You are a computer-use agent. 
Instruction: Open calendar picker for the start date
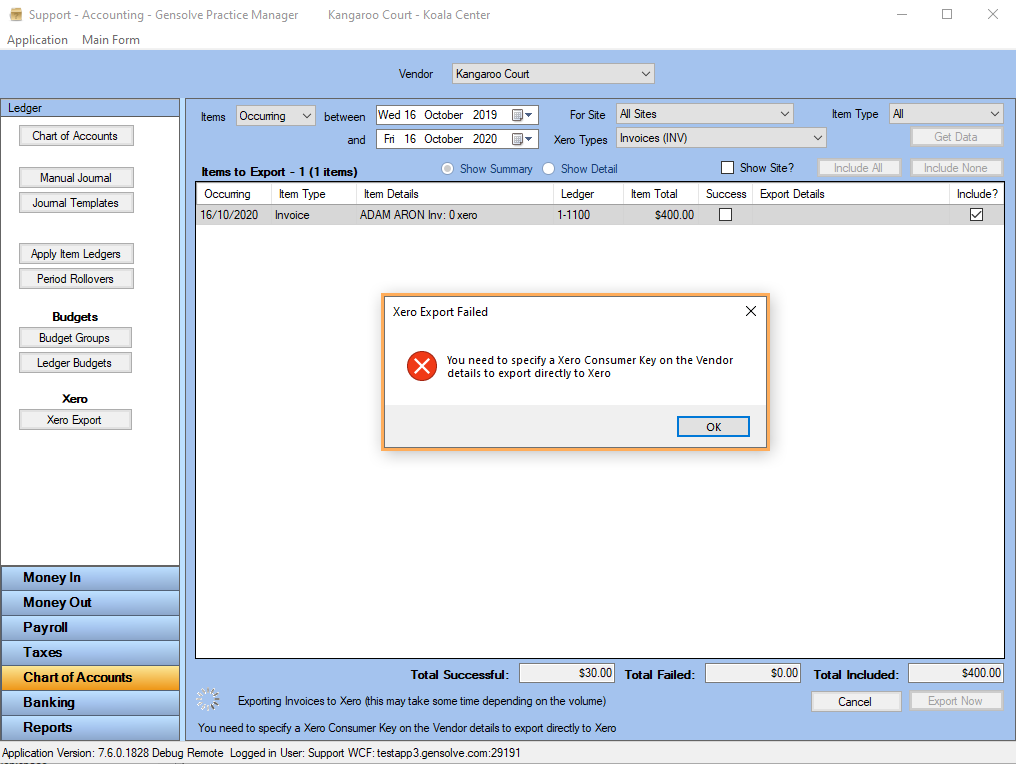pyautogui.click(x=522, y=115)
